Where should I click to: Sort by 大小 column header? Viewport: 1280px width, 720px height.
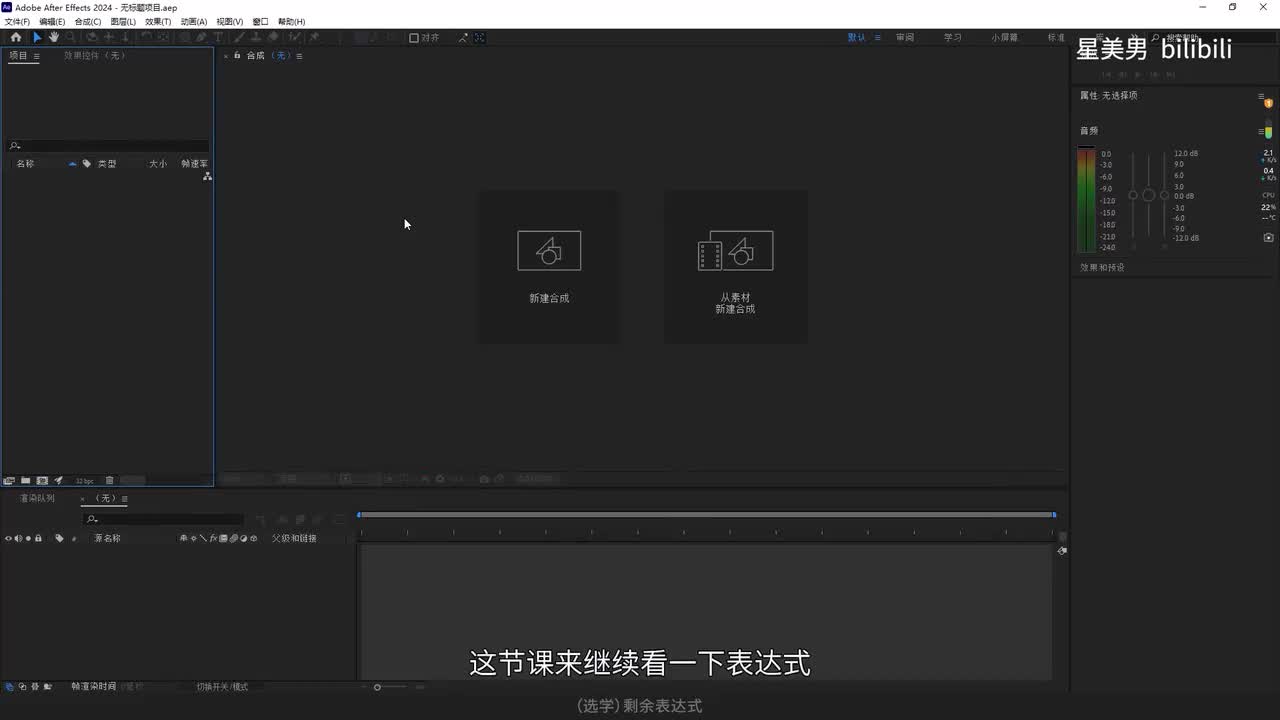click(x=158, y=163)
